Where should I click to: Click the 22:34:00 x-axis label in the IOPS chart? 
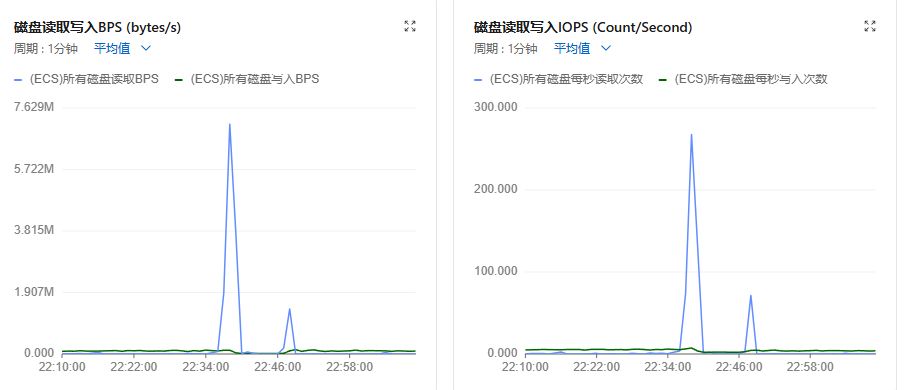click(x=668, y=367)
